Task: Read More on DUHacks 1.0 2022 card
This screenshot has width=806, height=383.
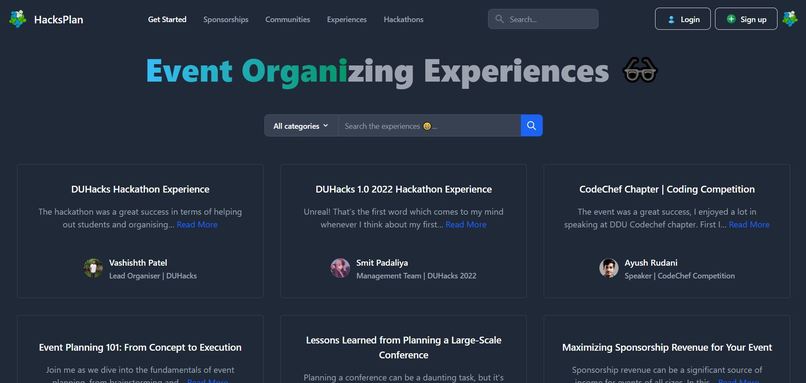Action: (466, 225)
